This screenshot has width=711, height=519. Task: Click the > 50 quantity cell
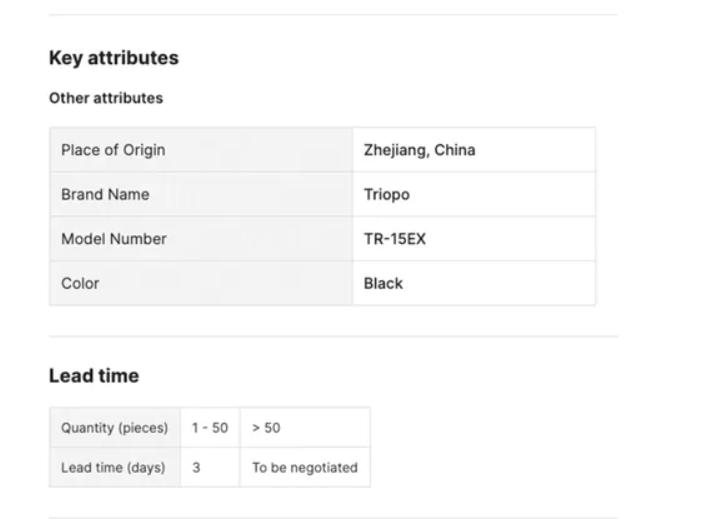click(266, 428)
